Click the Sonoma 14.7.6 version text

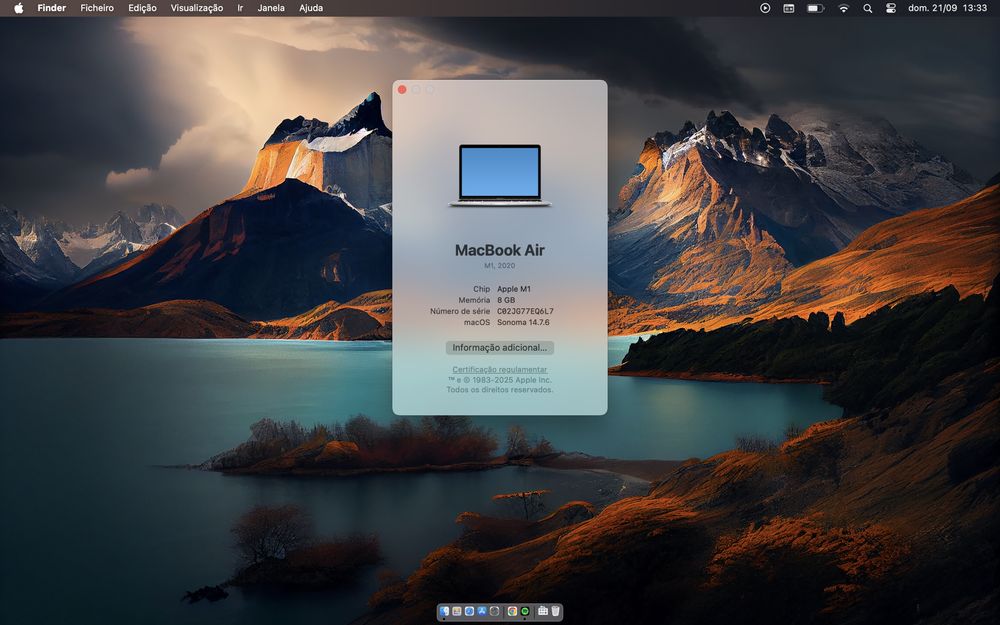tap(523, 322)
